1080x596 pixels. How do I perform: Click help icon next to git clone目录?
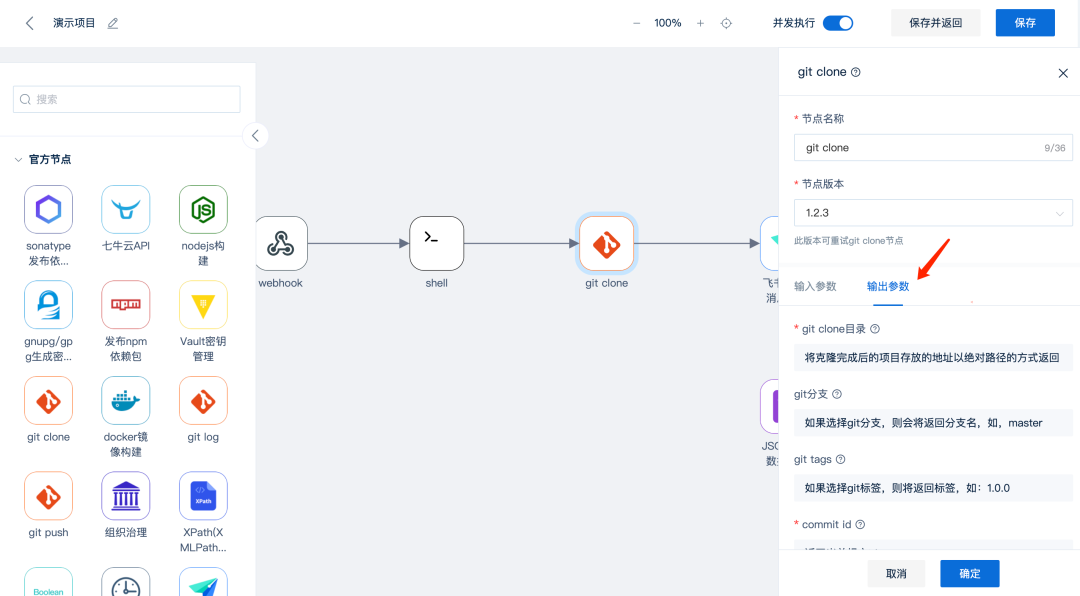coord(875,329)
